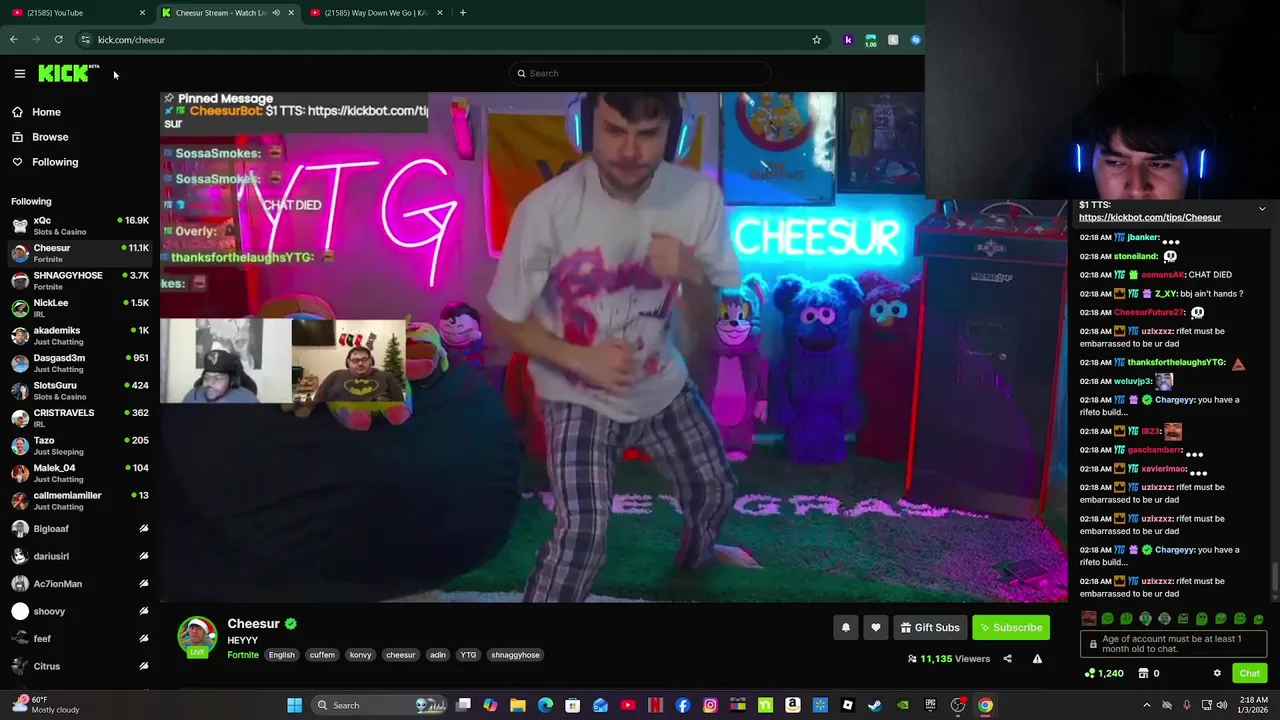The width and height of the screenshot is (1280, 720).
Task: Select the English tag
Action: click(x=281, y=655)
